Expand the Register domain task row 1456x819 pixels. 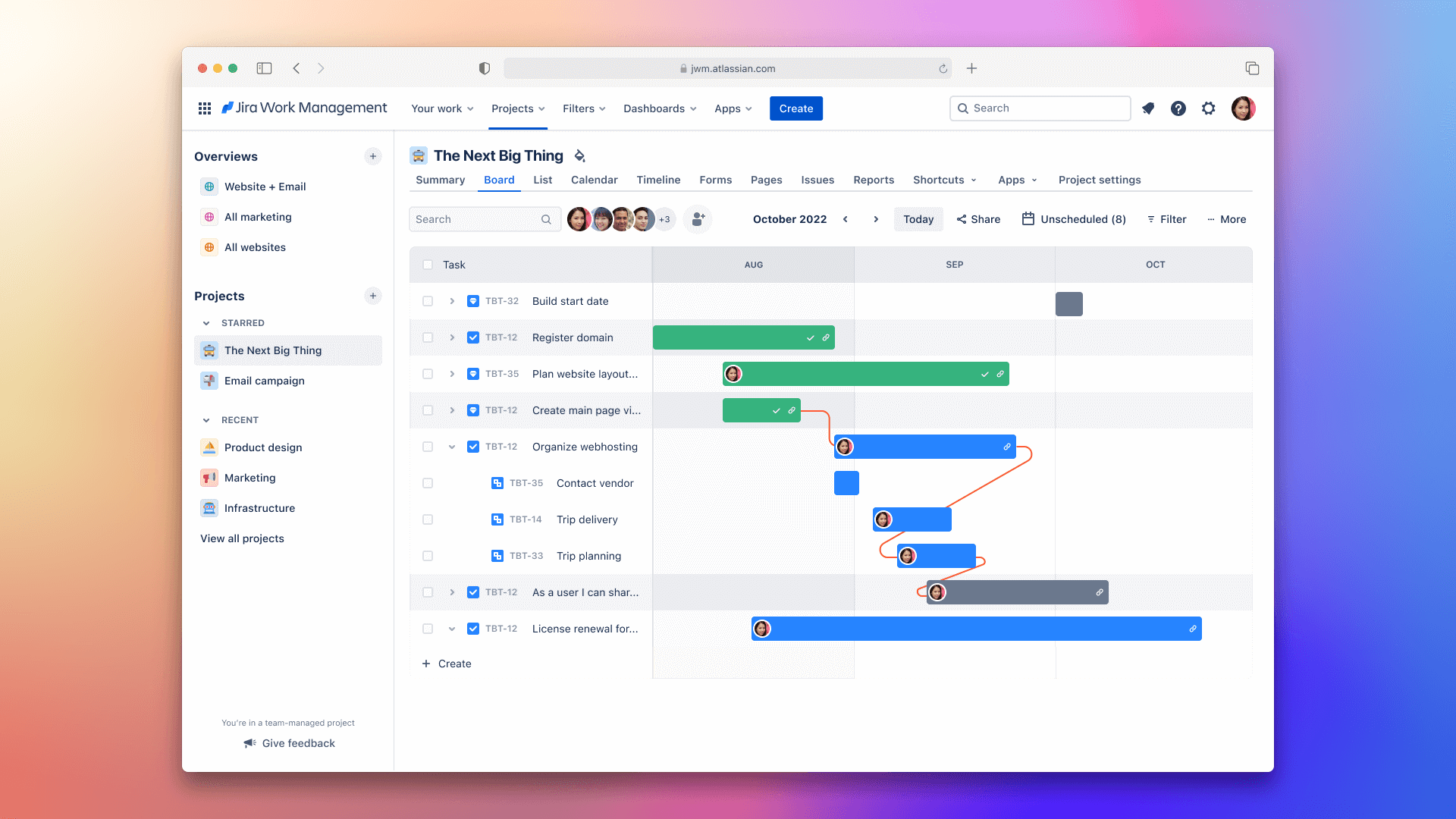point(452,337)
